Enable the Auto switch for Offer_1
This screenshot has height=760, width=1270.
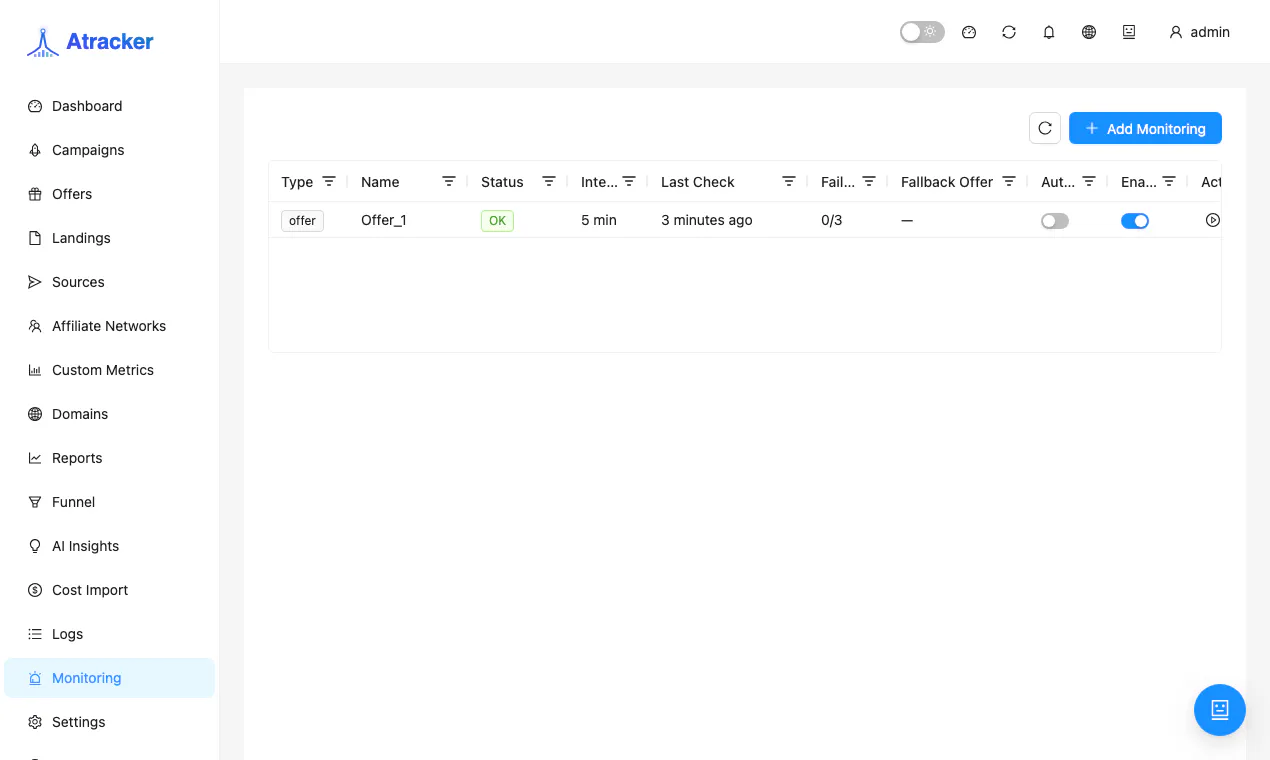(1055, 221)
